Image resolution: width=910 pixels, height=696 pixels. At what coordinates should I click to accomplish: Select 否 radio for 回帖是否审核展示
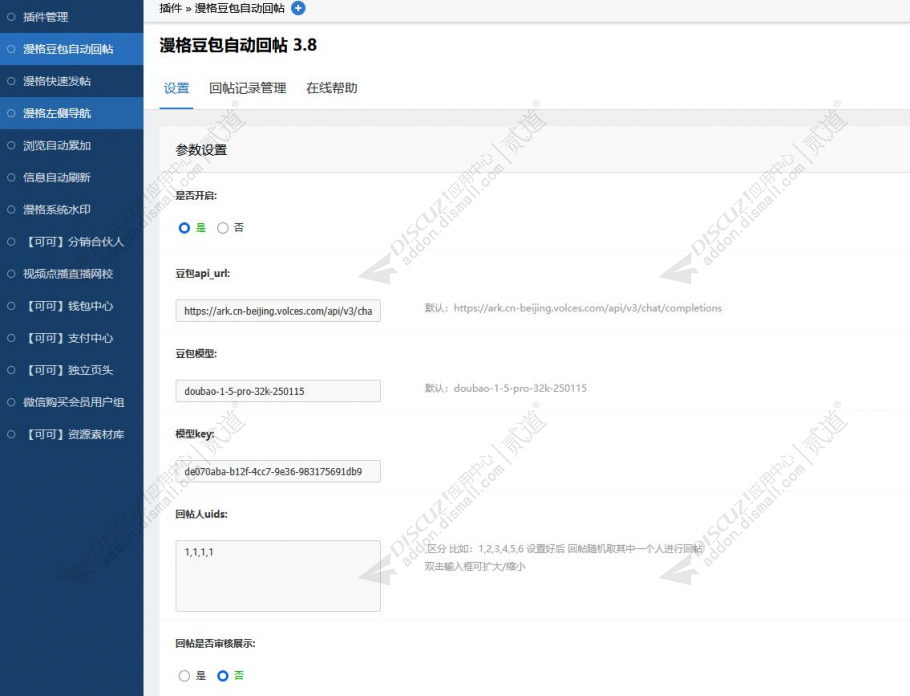pos(223,676)
